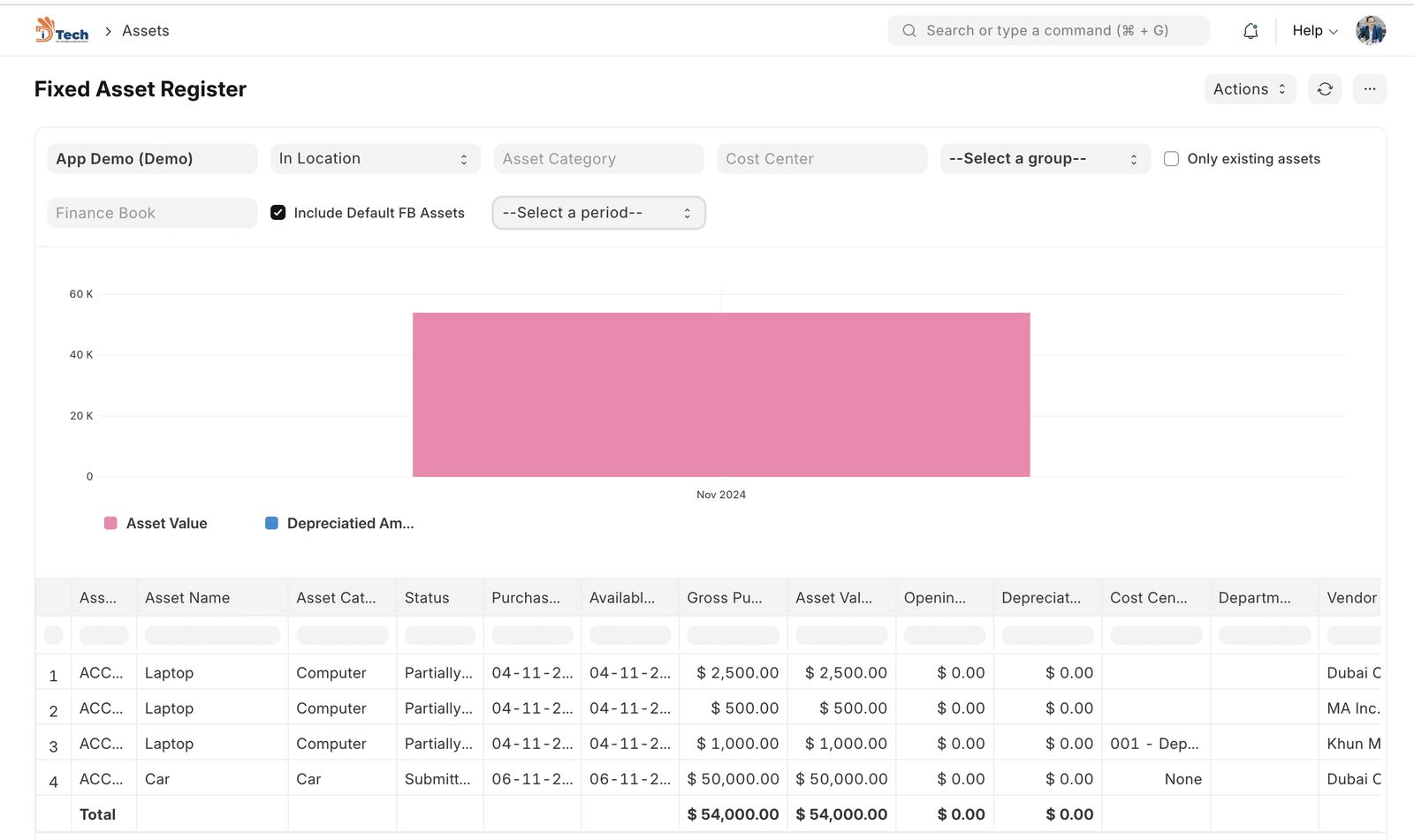Click the Asset Name column header
Screen dimensions: 1414x840
(187, 598)
